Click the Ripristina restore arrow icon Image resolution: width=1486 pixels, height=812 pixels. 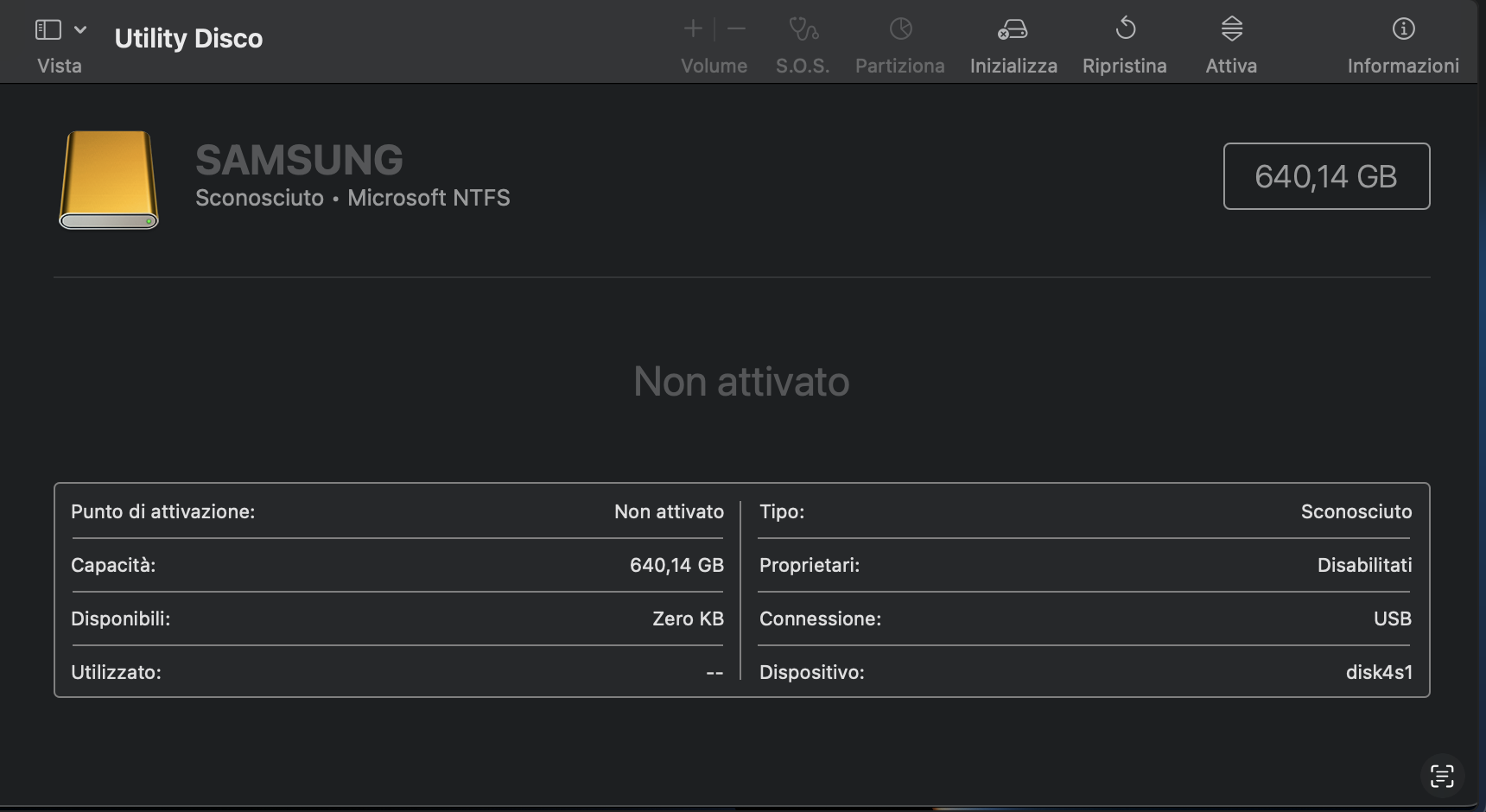click(x=1125, y=29)
